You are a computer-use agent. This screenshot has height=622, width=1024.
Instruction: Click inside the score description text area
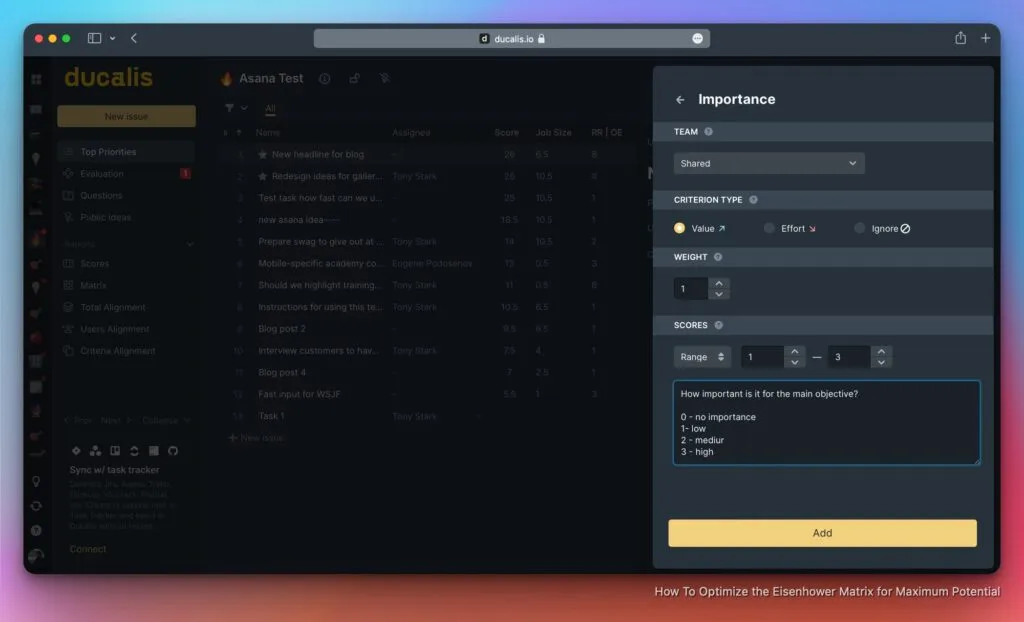826,422
